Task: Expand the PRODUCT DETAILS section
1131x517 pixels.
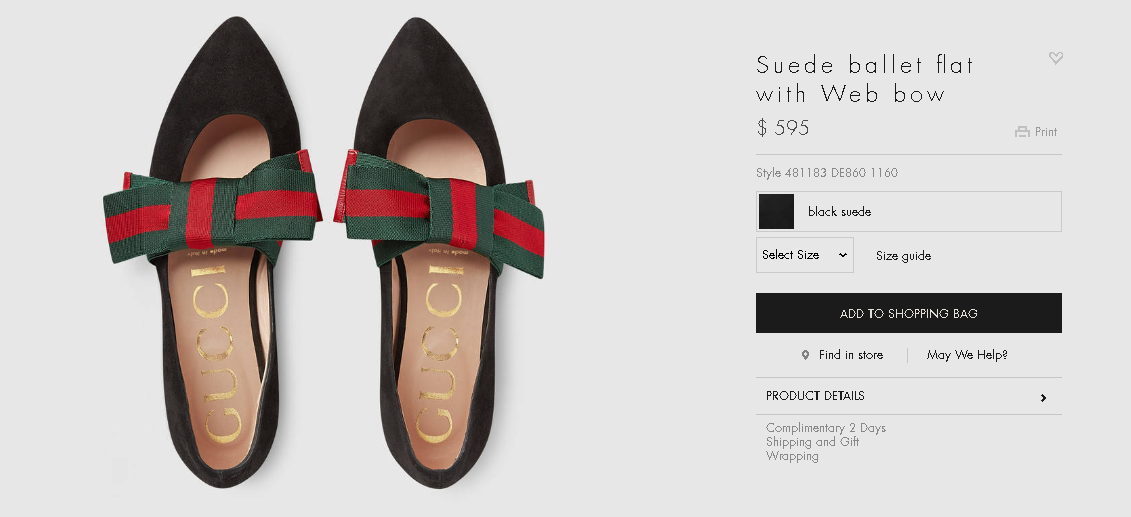Action: pyautogui.click(x=909, y=396)
